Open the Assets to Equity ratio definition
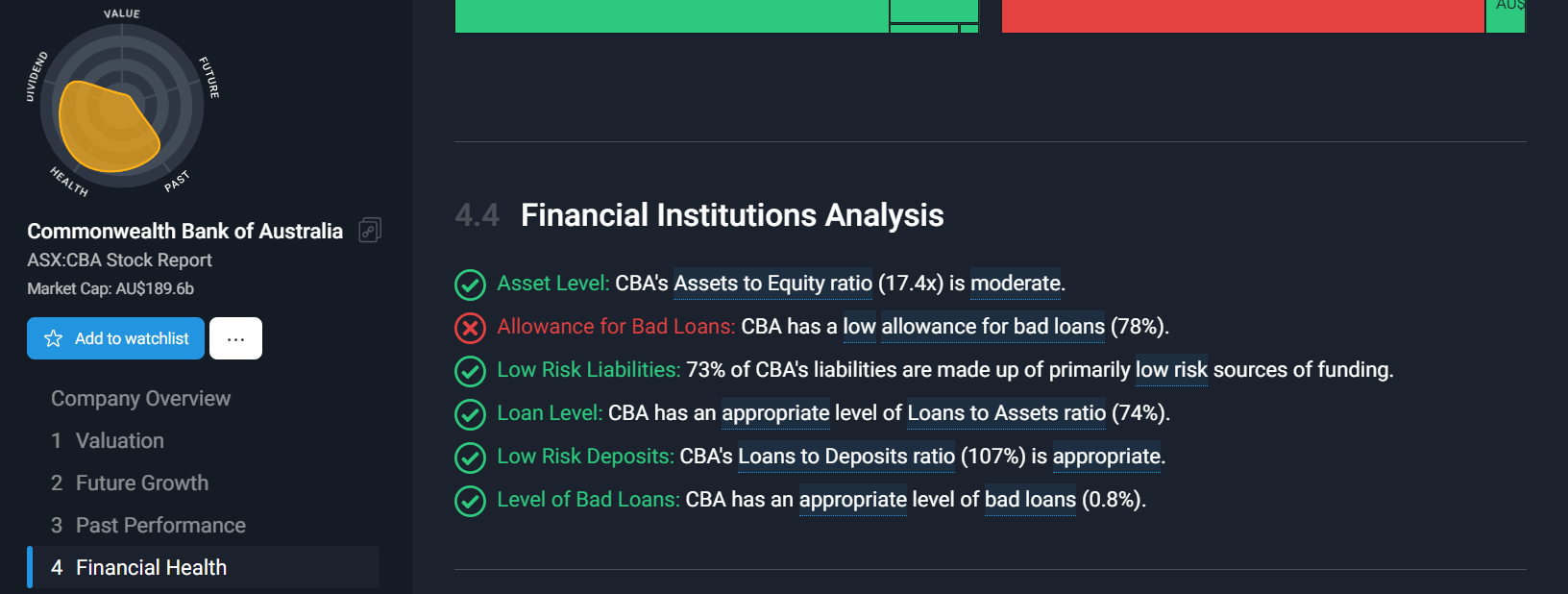Screen dimensions: 1568x594 [x=773, y=284]
